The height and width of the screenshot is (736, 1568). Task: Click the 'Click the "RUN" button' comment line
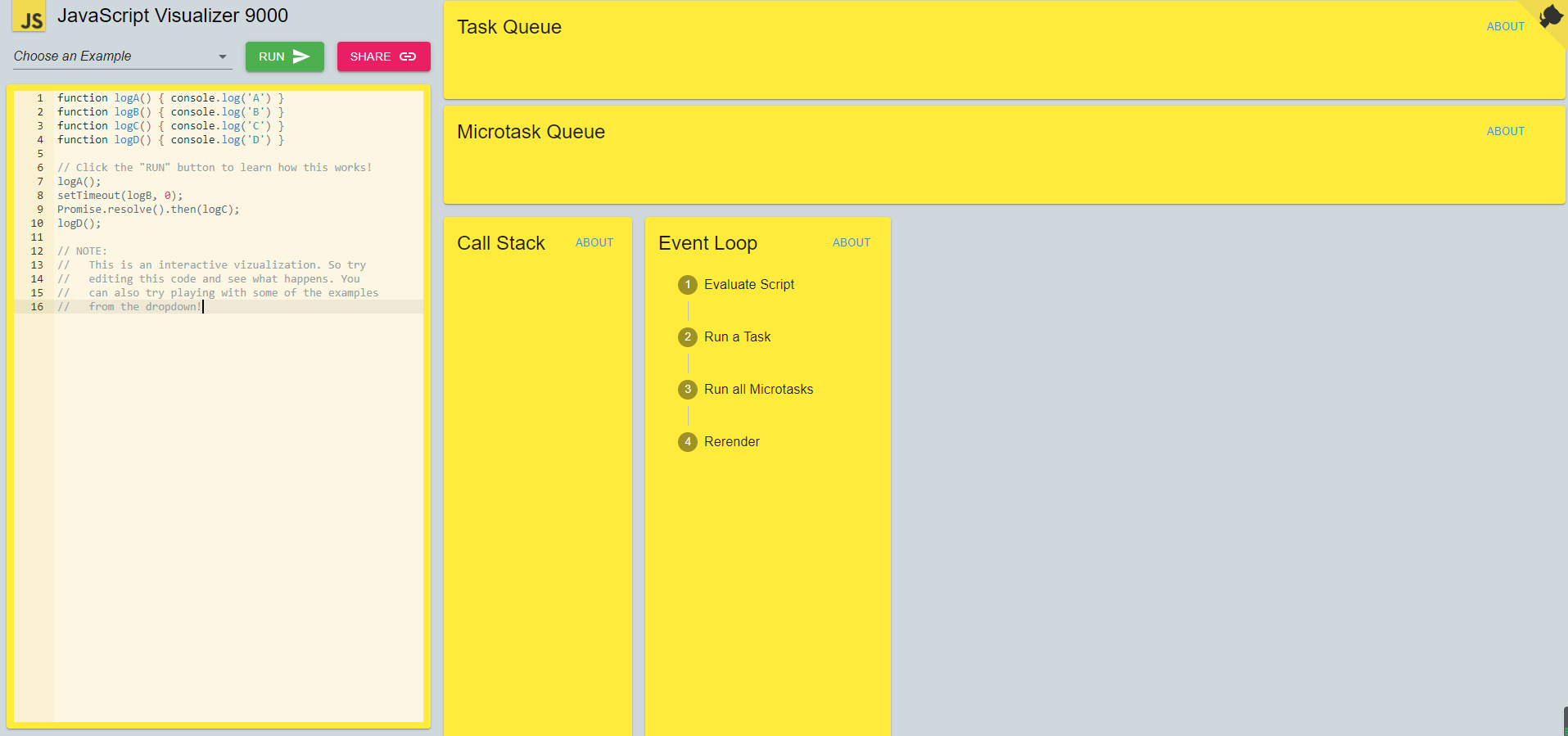[215, 168]
